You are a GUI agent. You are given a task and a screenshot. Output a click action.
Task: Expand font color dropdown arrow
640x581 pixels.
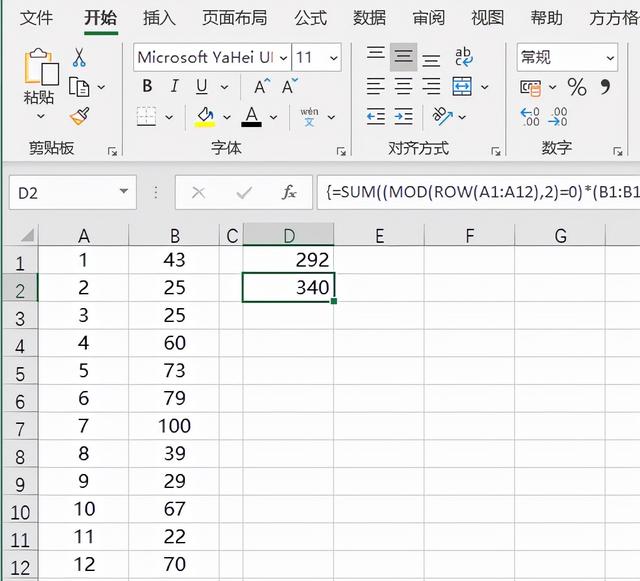point(273,118)
